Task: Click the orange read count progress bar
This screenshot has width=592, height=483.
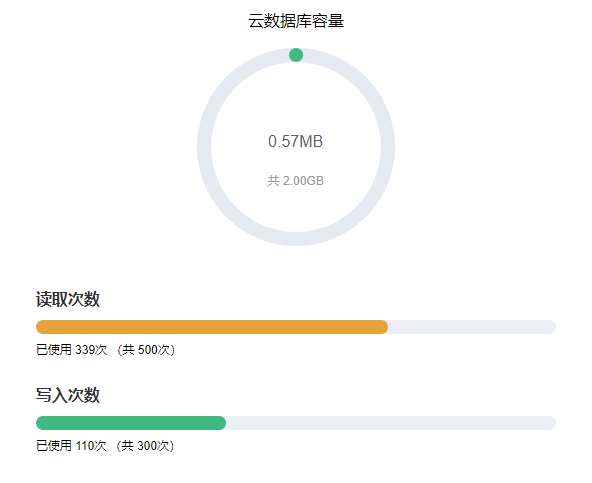Action: pyautogui.click(x=212, y=327)
